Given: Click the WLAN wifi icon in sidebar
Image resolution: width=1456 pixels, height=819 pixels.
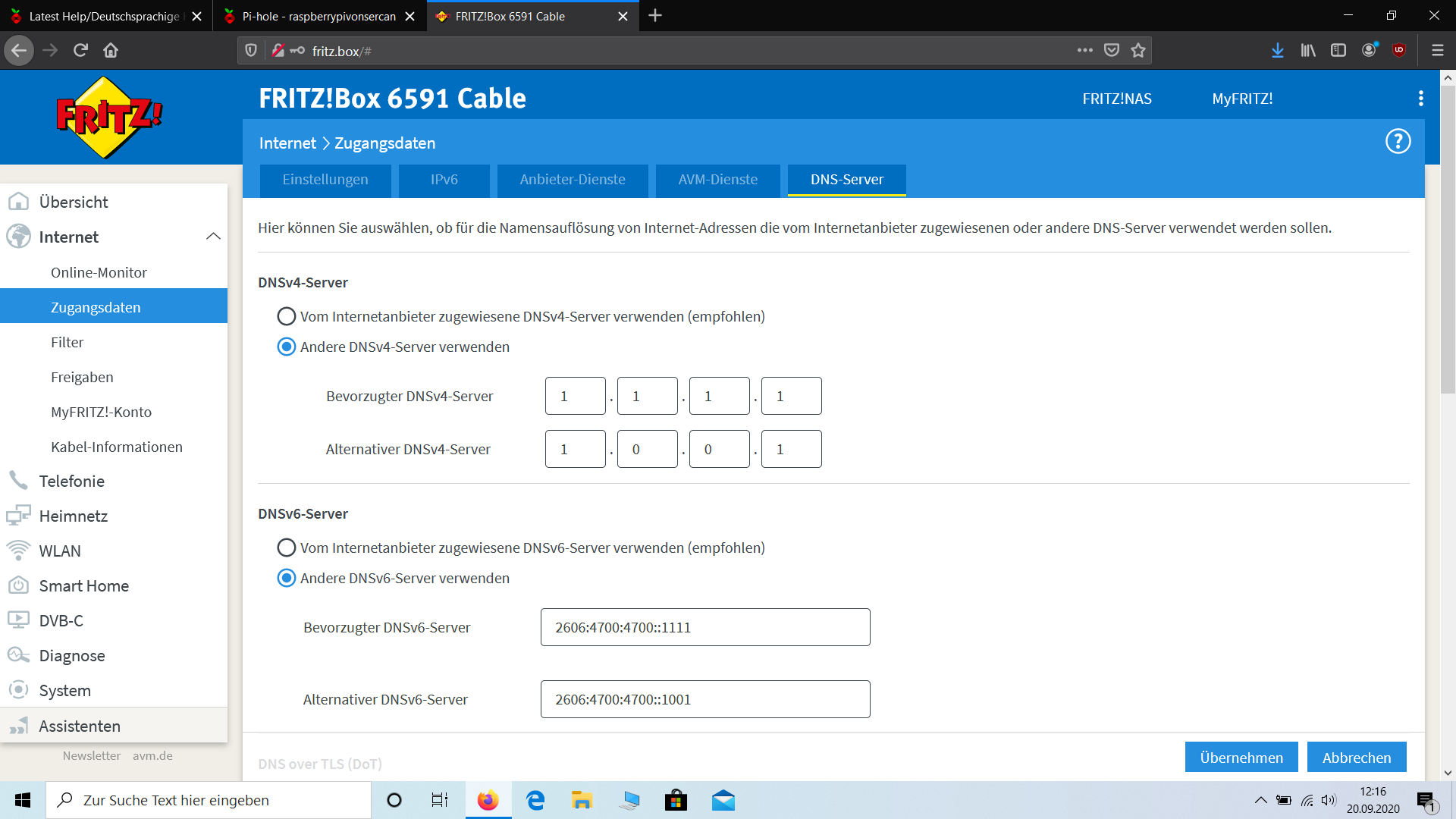Looking at the screenshot, I should (18, 551).
